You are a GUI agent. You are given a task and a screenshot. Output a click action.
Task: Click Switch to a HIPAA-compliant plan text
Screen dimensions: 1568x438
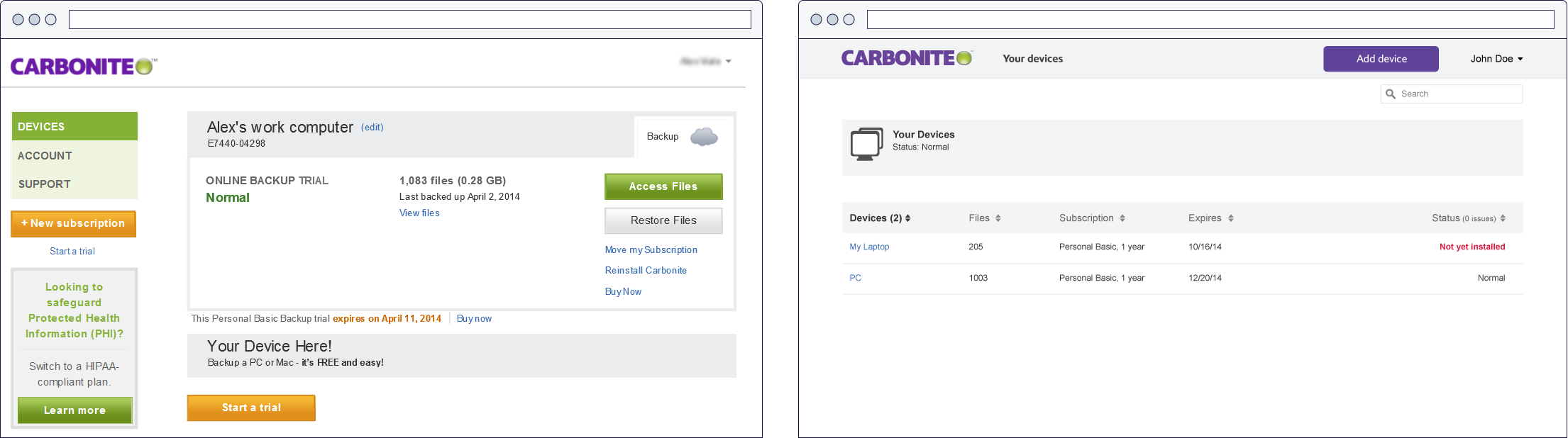(74, 374)
